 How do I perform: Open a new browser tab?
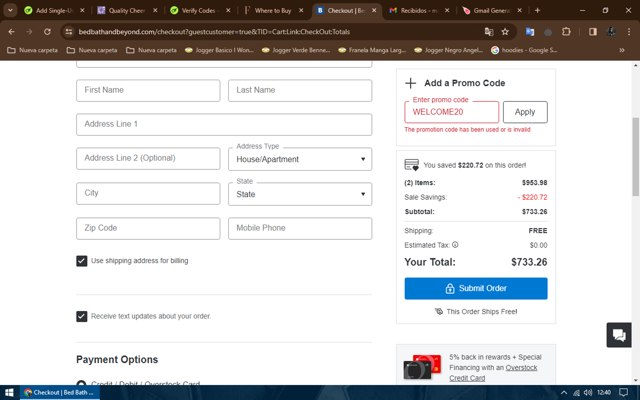point(537,11)
